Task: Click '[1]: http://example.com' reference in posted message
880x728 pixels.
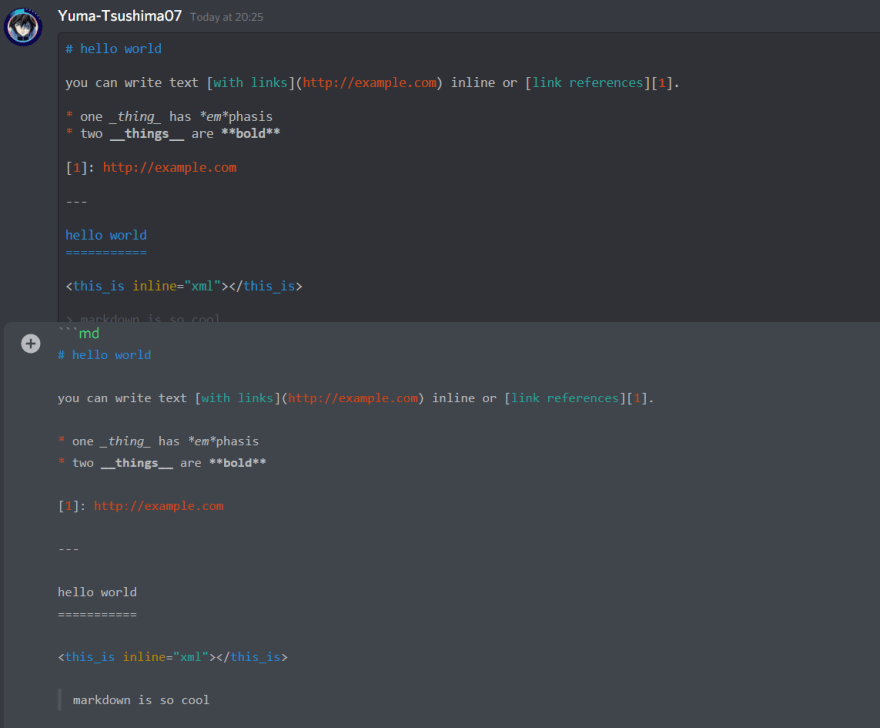Action: click(151, 167)
